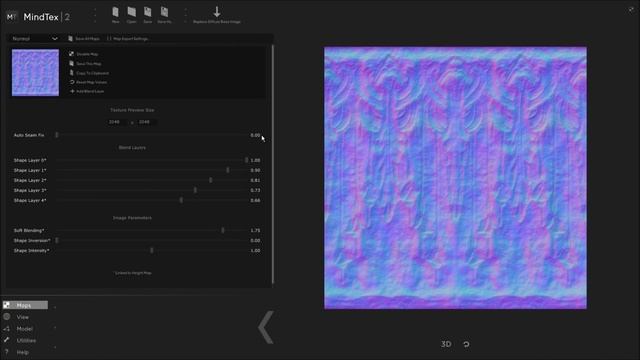
Task: Switch preview to 3D mode
Action: click(446, 344)
